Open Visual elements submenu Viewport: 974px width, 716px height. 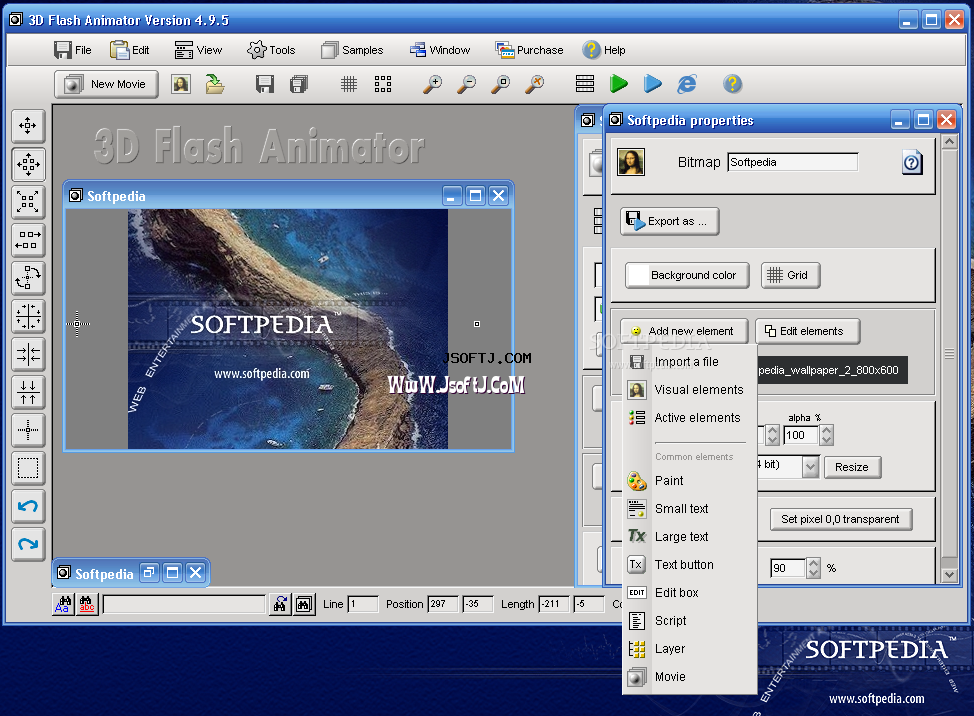pyautogui.click(x=689, y=389)
